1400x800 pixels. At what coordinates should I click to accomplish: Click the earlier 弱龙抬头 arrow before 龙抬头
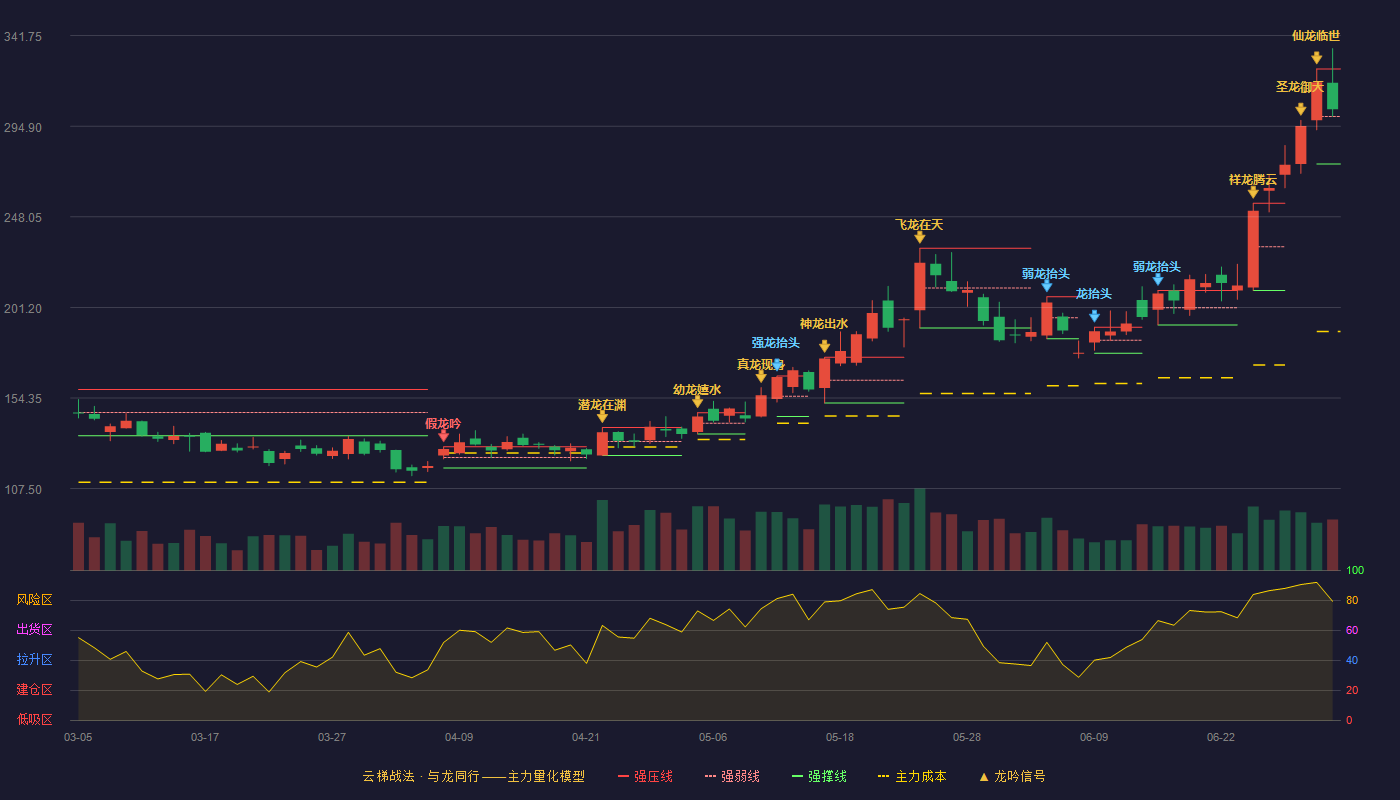1047,286
